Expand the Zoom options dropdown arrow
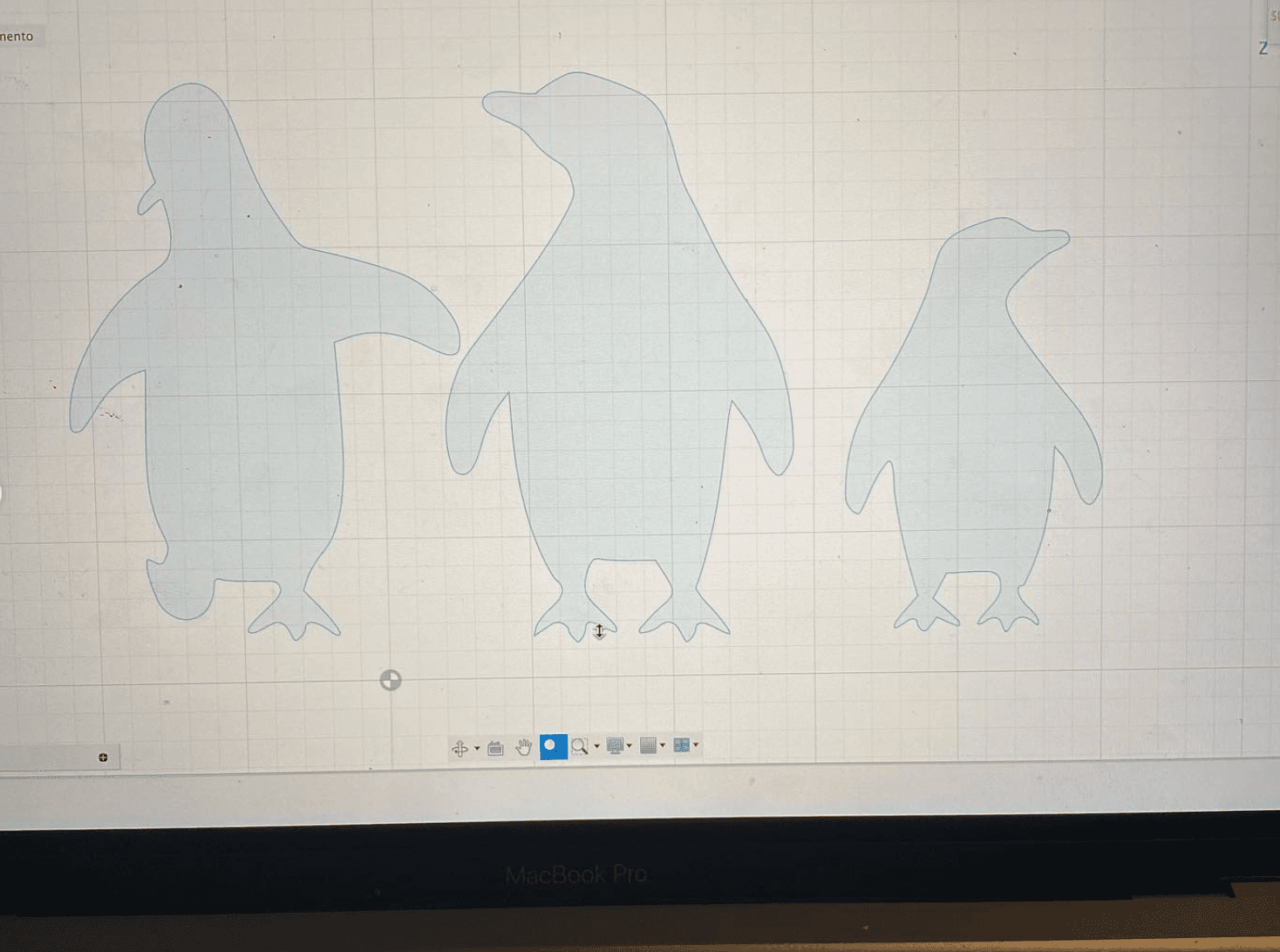Image resolution: width=1280 pixels, height=952 pixels. coord(596,746)
